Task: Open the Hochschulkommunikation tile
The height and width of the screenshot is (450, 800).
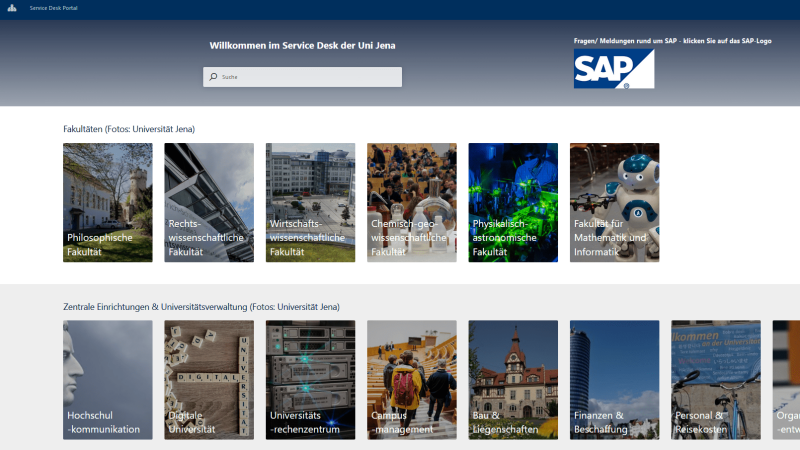Action: point(108,380)
